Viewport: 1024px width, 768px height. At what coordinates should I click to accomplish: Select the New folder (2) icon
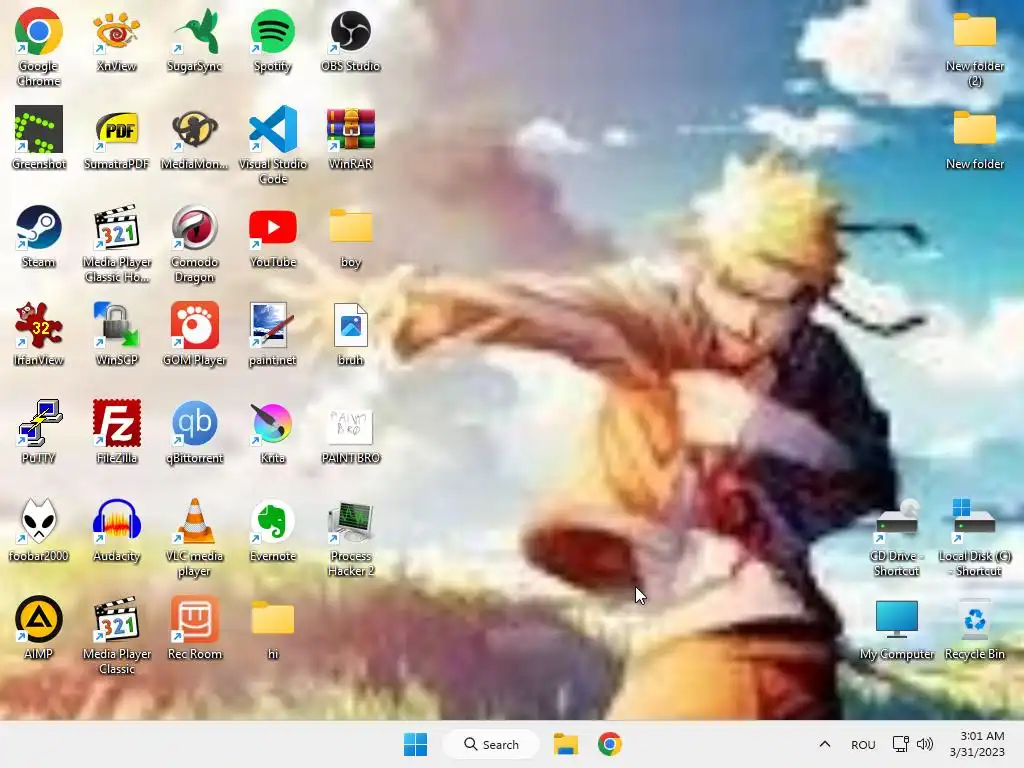point(974,30)
